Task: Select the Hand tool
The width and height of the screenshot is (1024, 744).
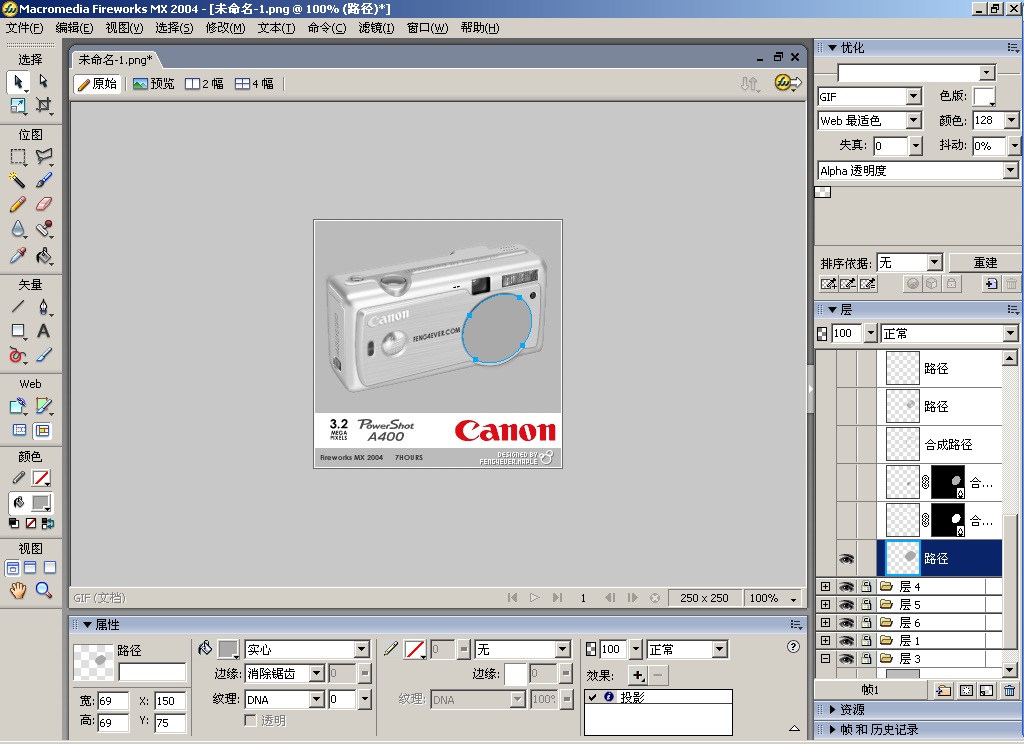Action: [x=18, y=590]
